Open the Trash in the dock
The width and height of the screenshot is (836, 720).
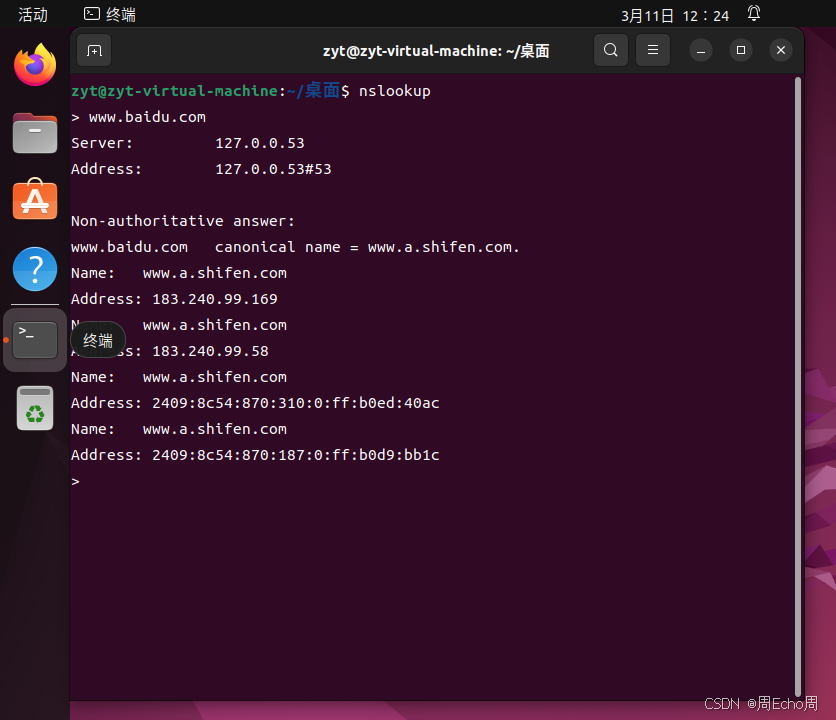[35, 408]
